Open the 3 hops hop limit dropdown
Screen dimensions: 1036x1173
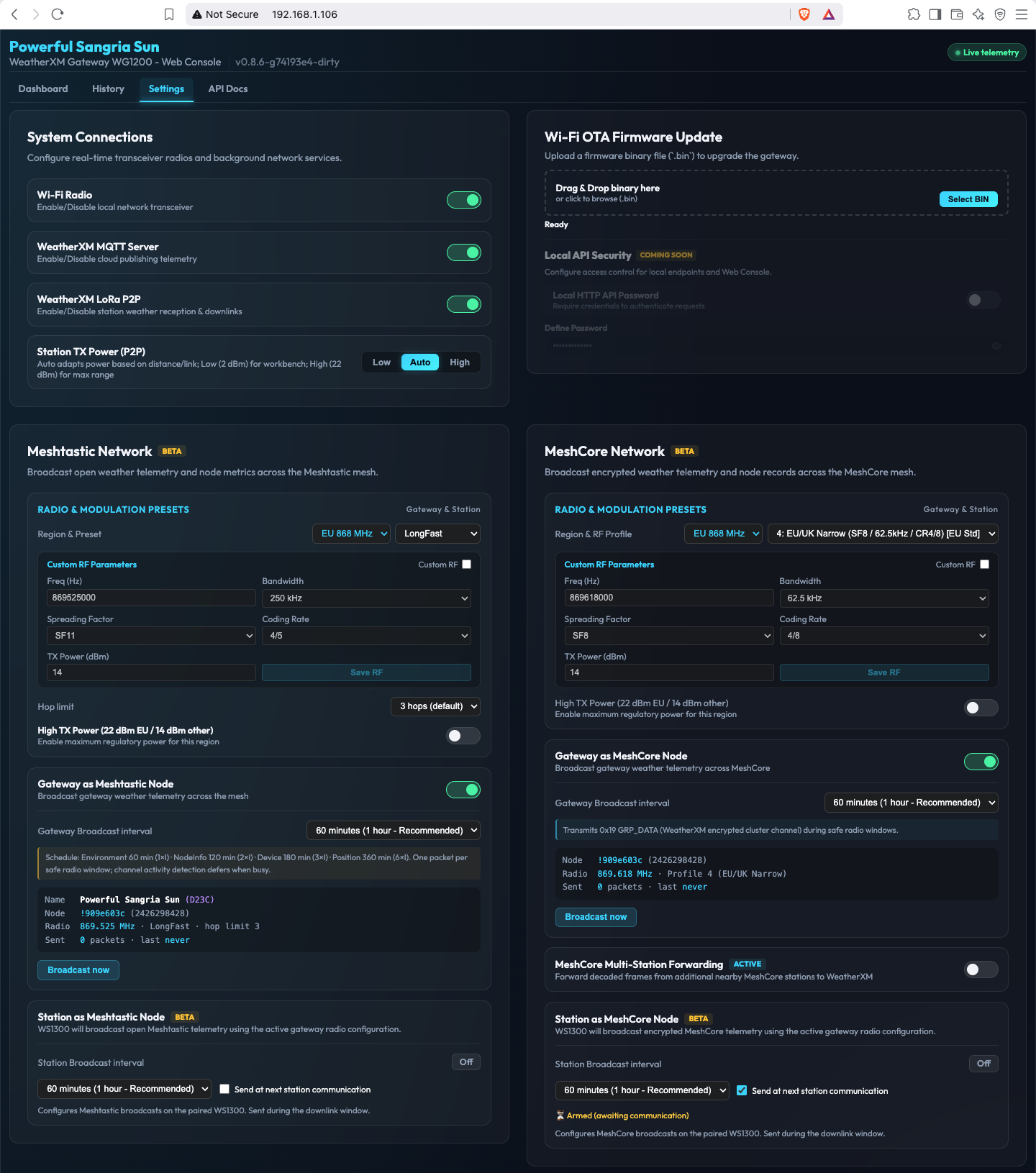coord(435,706)
